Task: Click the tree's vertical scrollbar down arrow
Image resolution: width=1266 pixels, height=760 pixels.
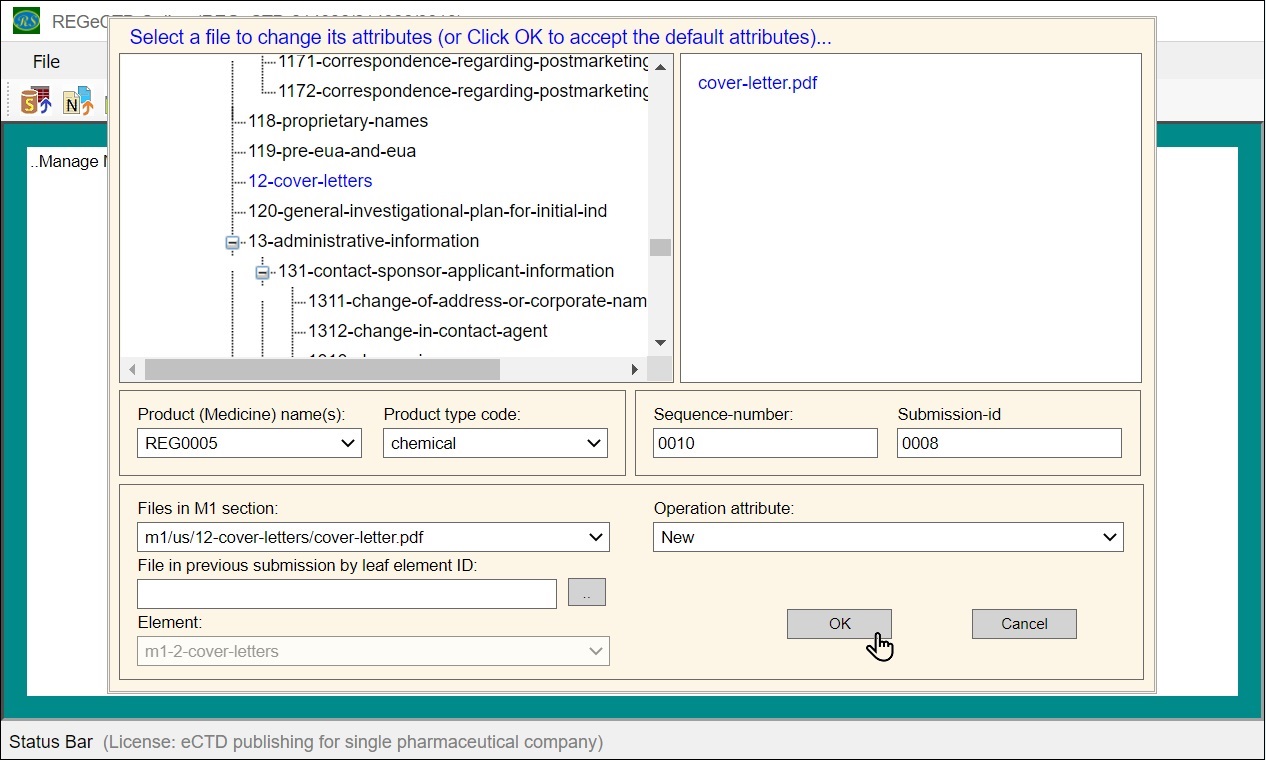Action: (x=660, y=343)
